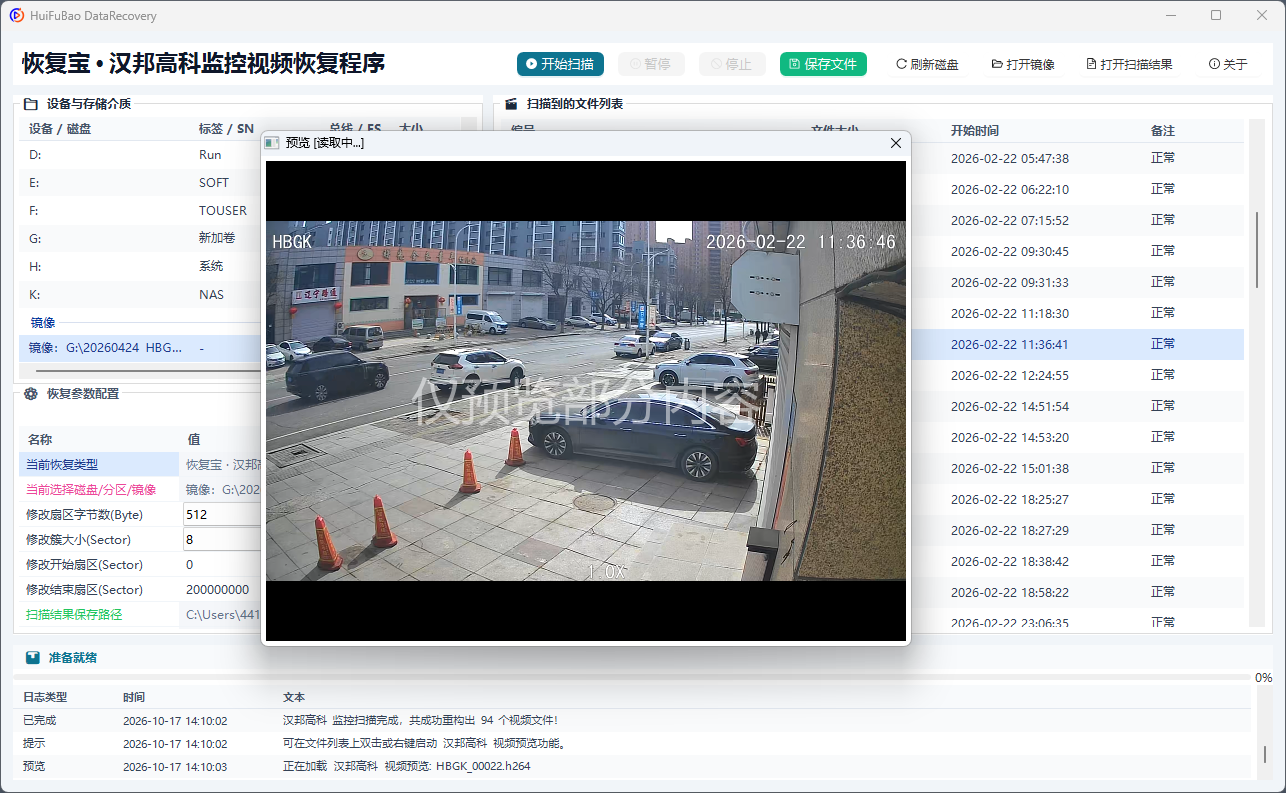
Task: Click the video preview image
Action: (585, 400)
